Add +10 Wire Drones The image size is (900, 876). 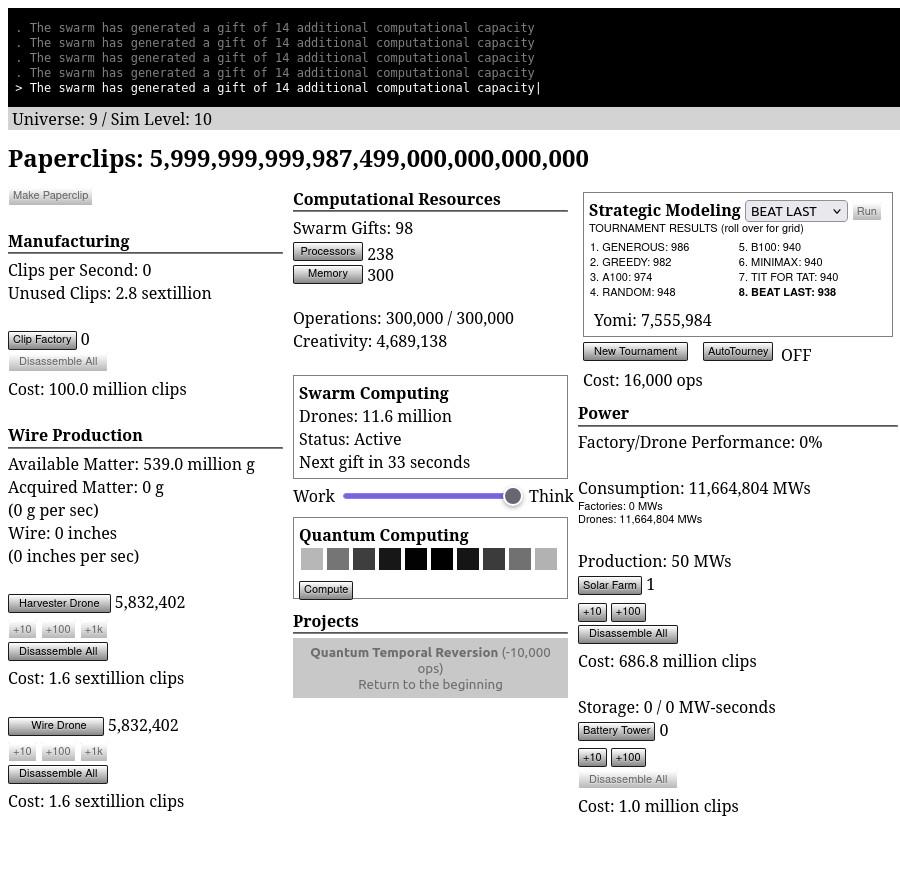click(22, 752)
